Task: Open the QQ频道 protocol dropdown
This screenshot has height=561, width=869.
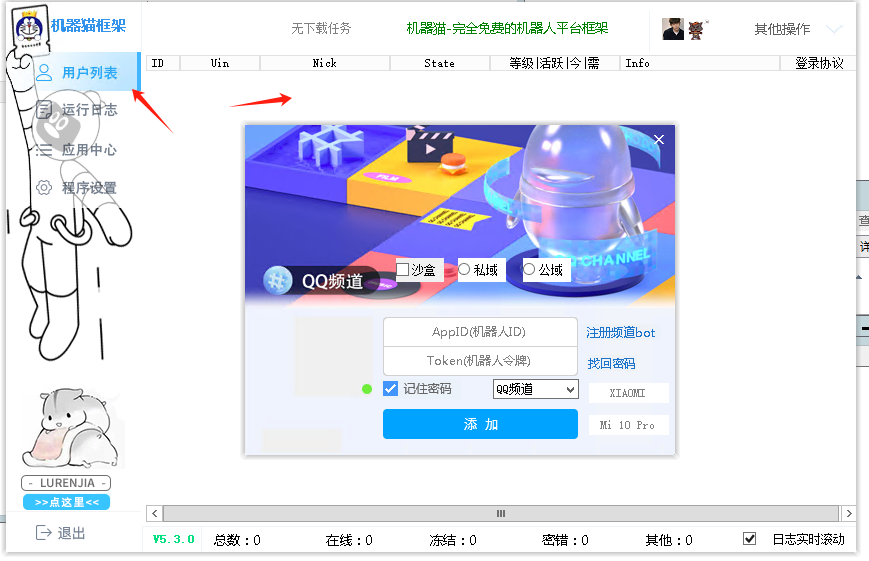Action: pos(535,389)
